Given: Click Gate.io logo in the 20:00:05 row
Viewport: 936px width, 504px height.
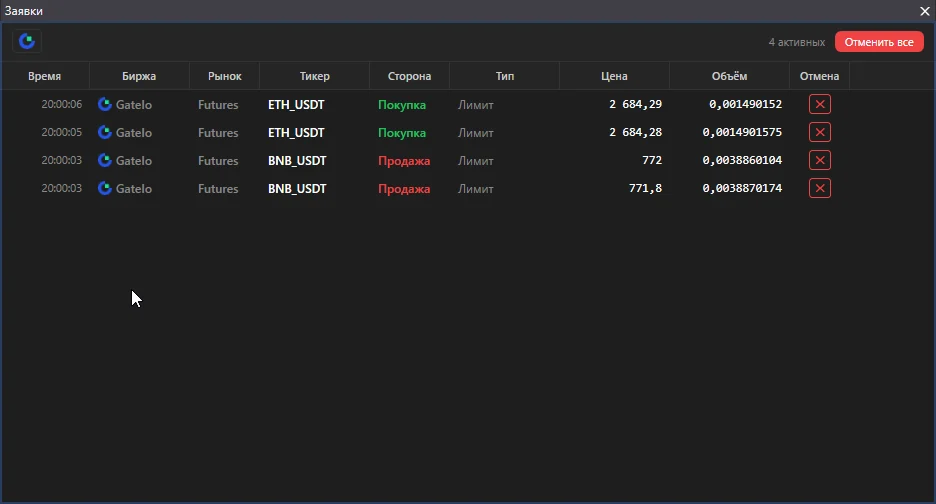Looking at the screenshot, I should tap(105, 133).
